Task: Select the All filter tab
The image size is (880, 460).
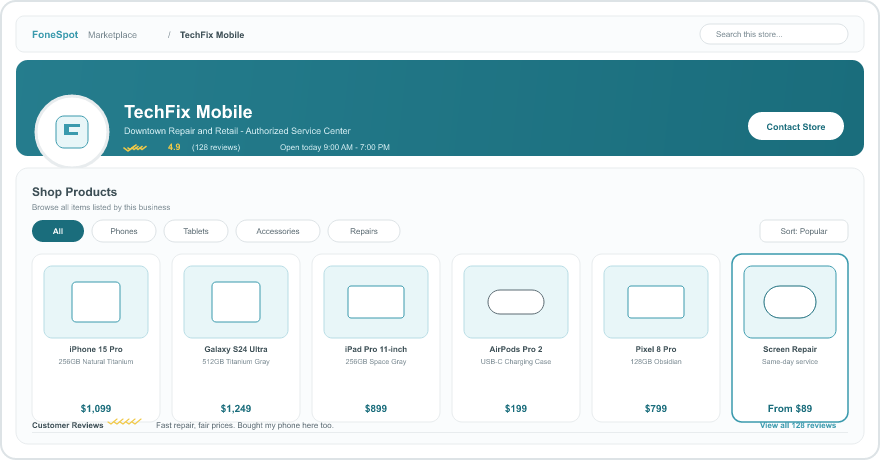Action: [x=58, y=231]
